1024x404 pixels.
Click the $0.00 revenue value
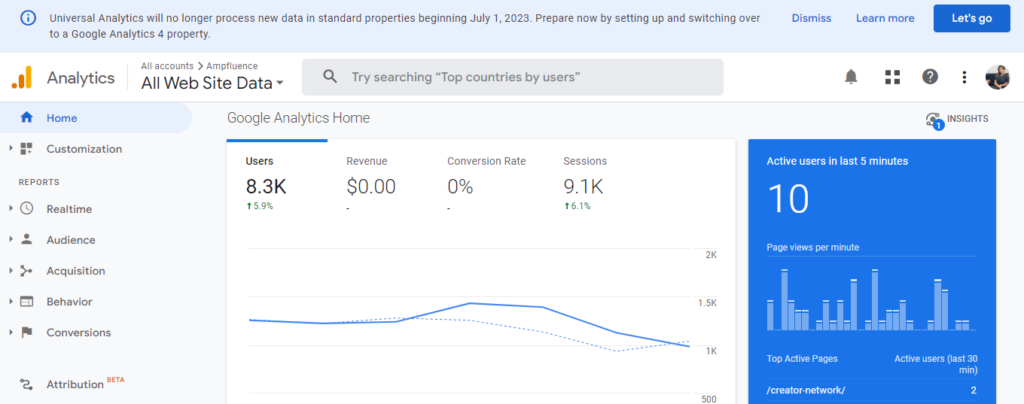(x=371, y=187)
